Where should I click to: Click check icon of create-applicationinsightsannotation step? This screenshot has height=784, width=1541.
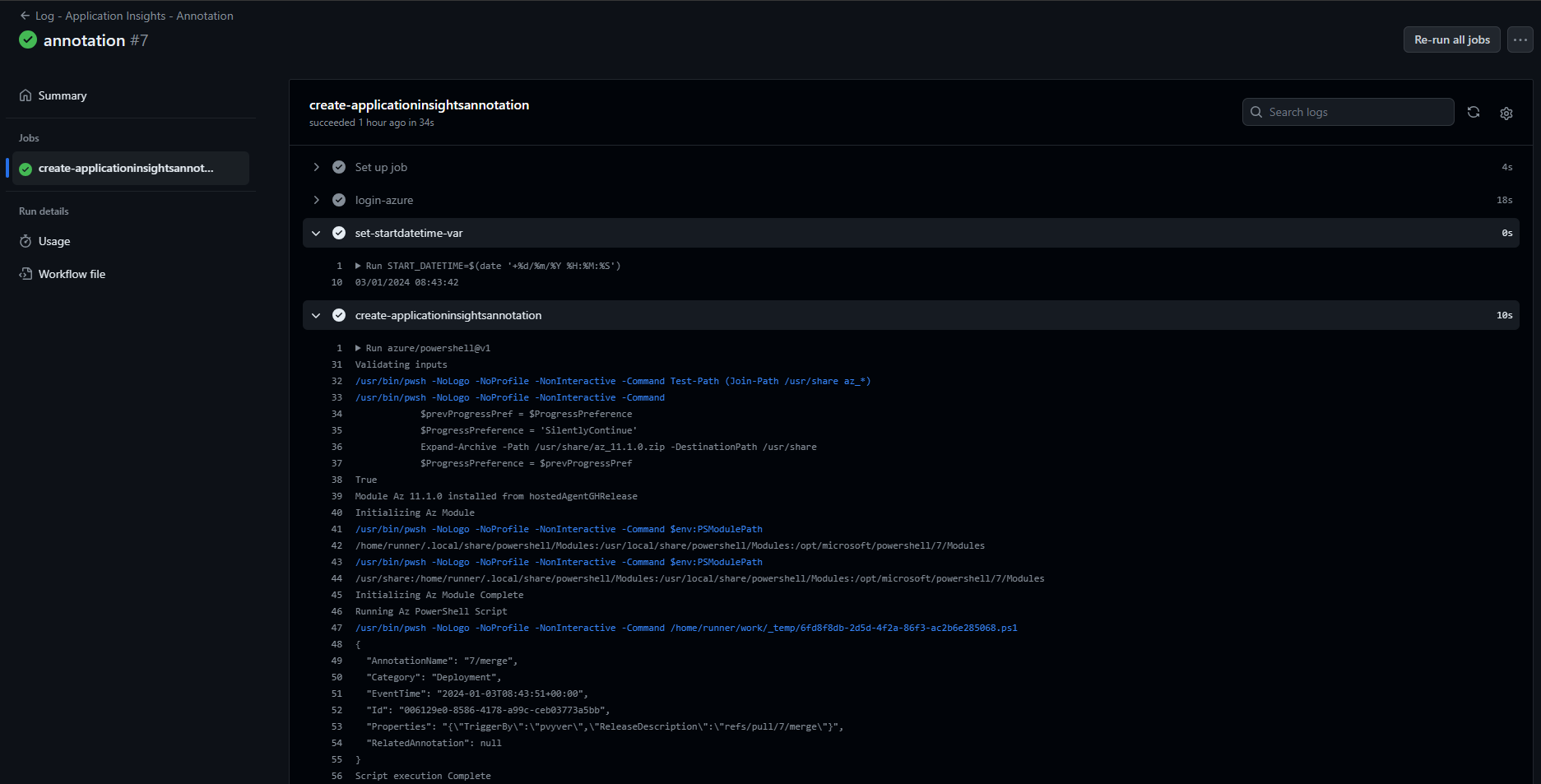[339, 315]
